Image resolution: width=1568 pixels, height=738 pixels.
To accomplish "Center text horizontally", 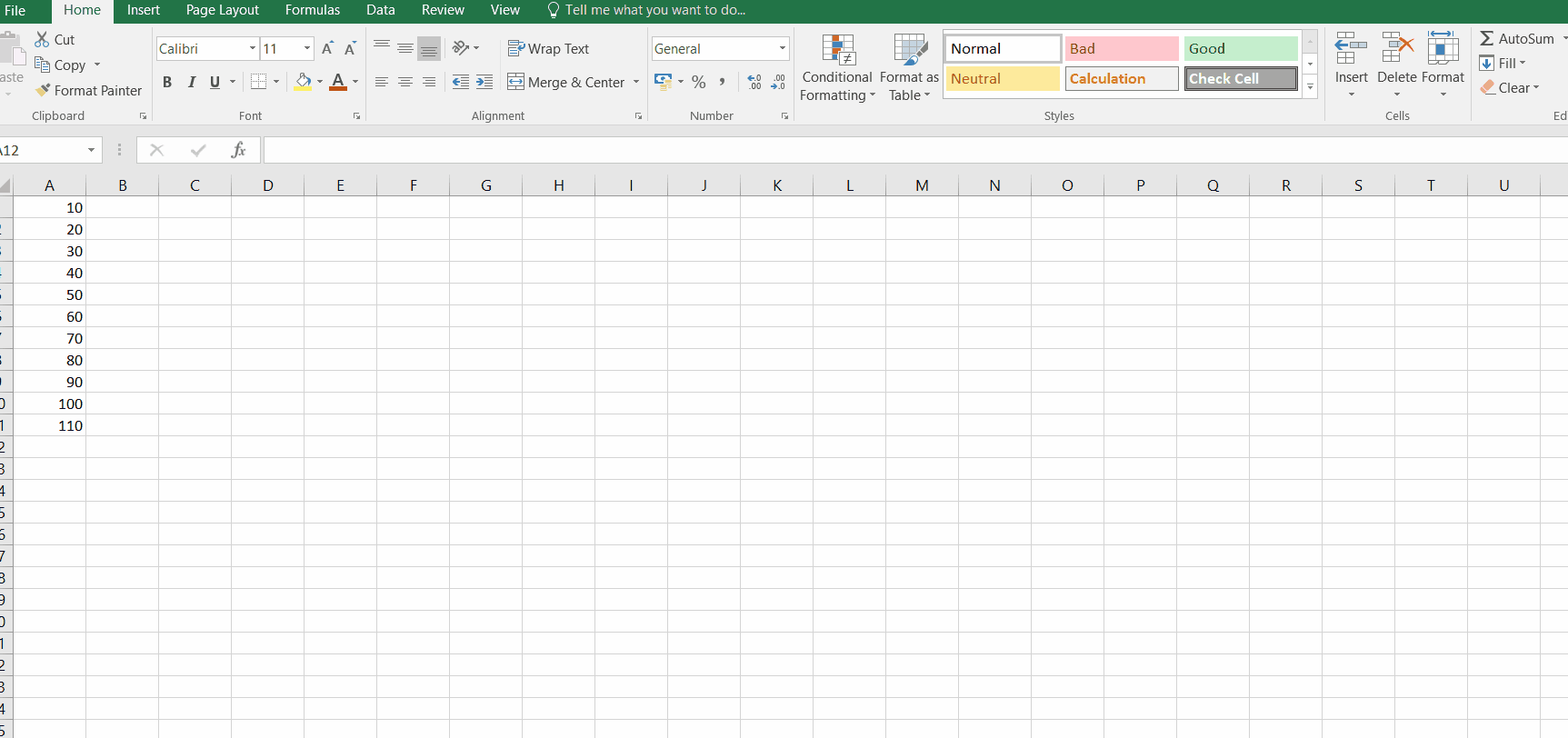I will coord(405,82).
